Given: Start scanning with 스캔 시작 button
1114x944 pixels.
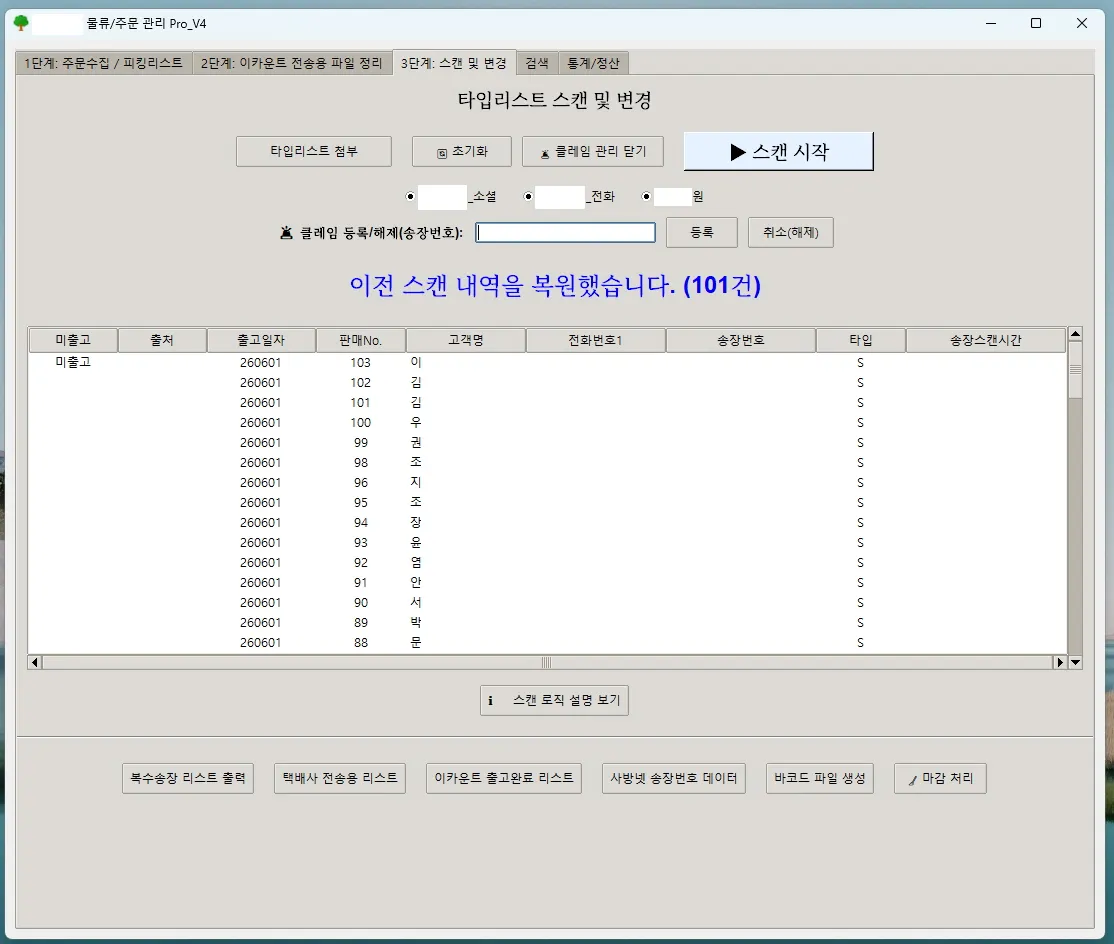Looking at the screenshot, I should click(779, 151).
